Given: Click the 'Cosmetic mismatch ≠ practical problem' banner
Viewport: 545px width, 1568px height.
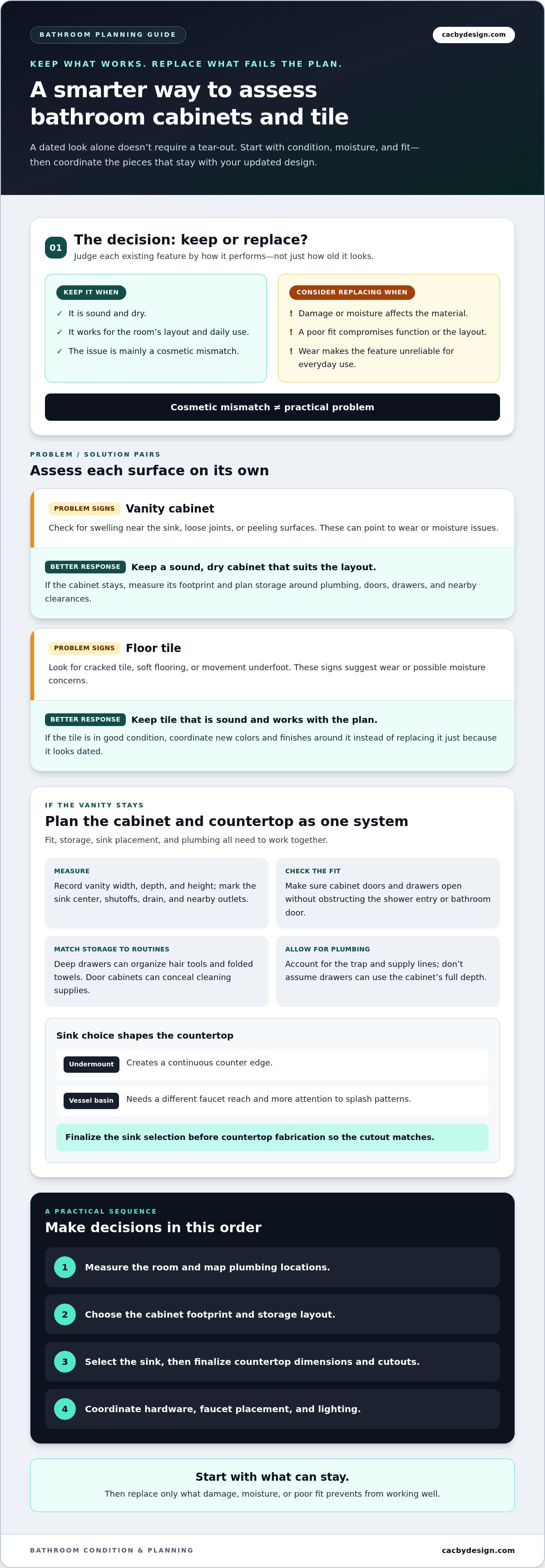Looking at the screenshot, I should pos(272,407).
